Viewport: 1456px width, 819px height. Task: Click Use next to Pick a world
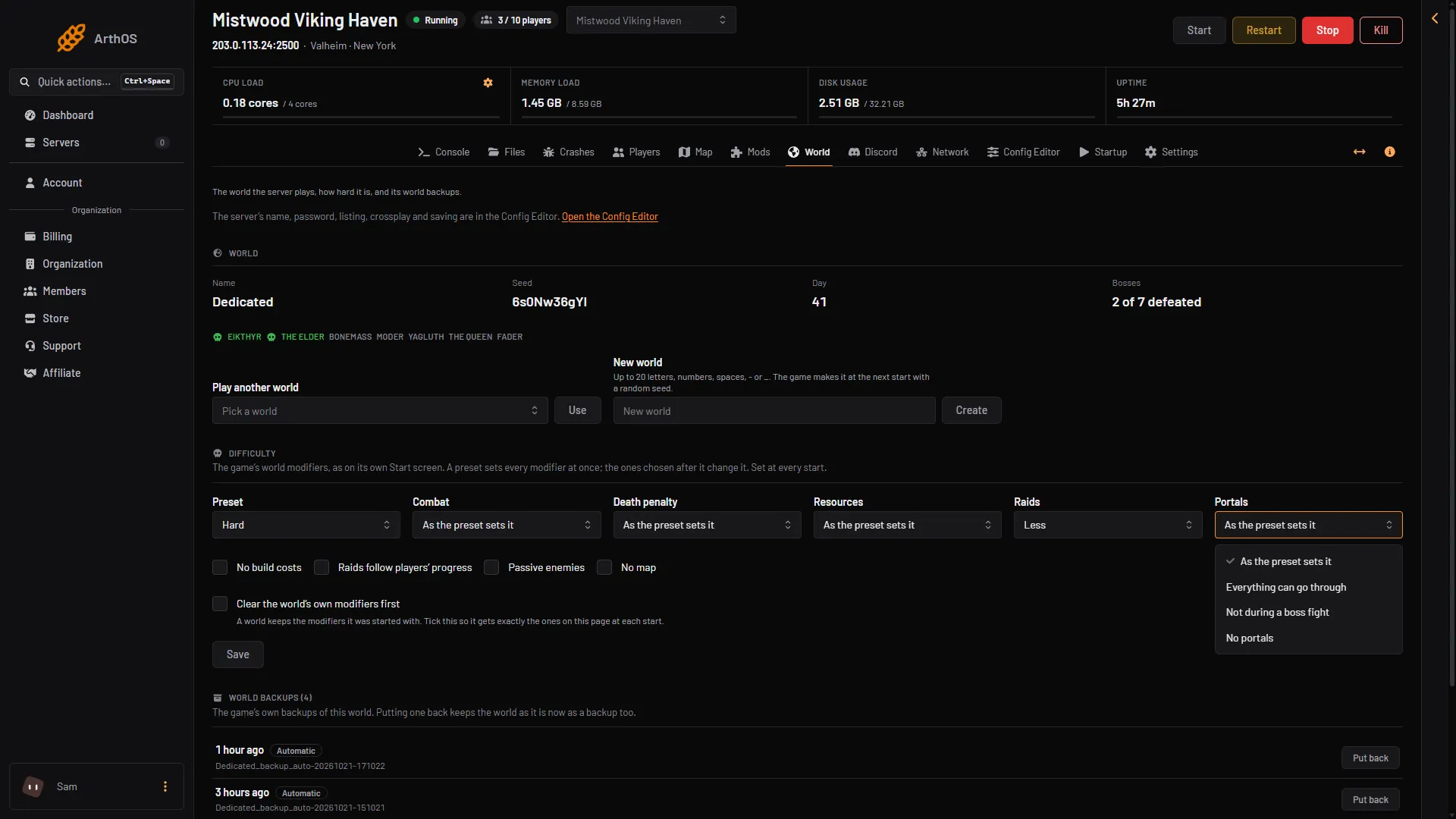[577, 410]
